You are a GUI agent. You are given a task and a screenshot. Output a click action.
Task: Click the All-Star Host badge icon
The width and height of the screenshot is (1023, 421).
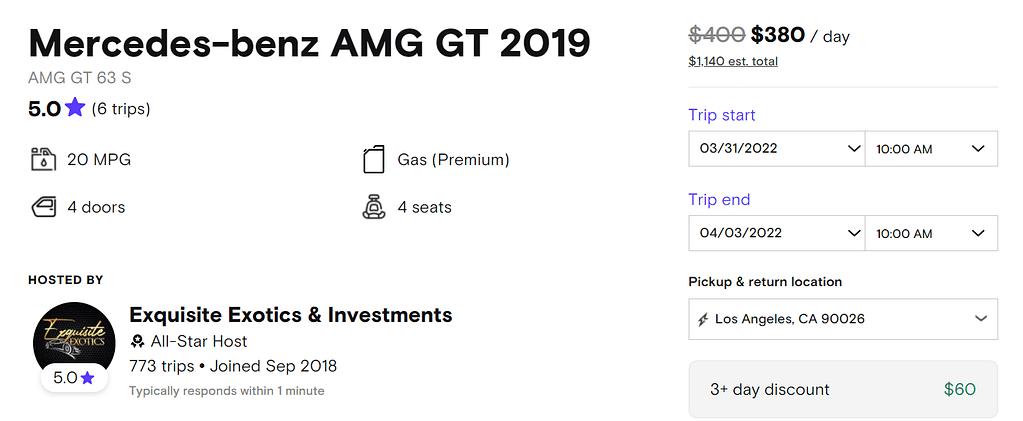click(x=137, y=341)
